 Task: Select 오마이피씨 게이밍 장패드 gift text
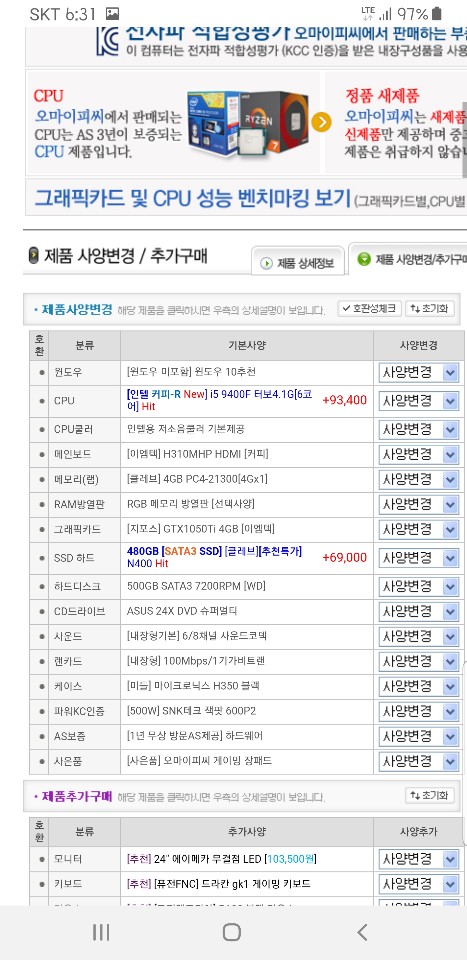[199, 761]
